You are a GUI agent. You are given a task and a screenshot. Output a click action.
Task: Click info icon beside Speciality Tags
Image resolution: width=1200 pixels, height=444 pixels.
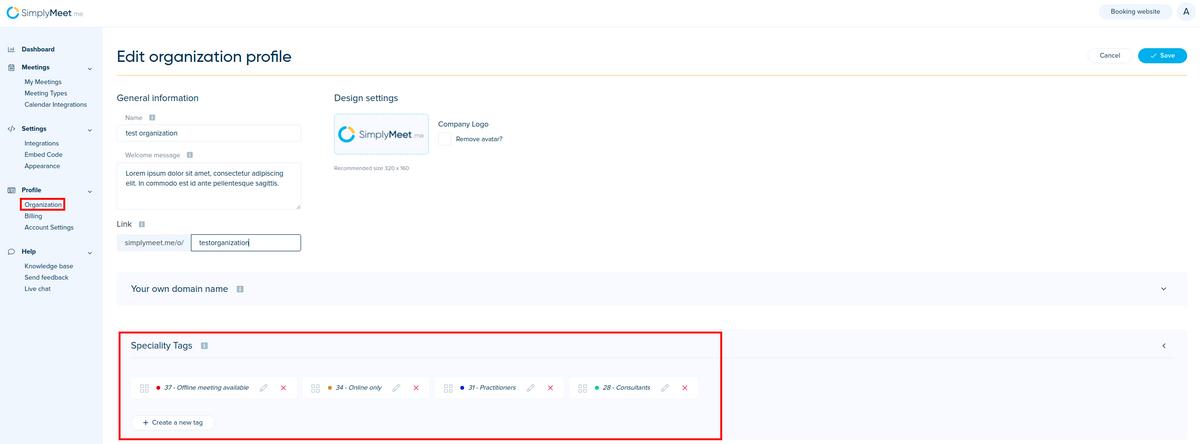click(204, 346)
